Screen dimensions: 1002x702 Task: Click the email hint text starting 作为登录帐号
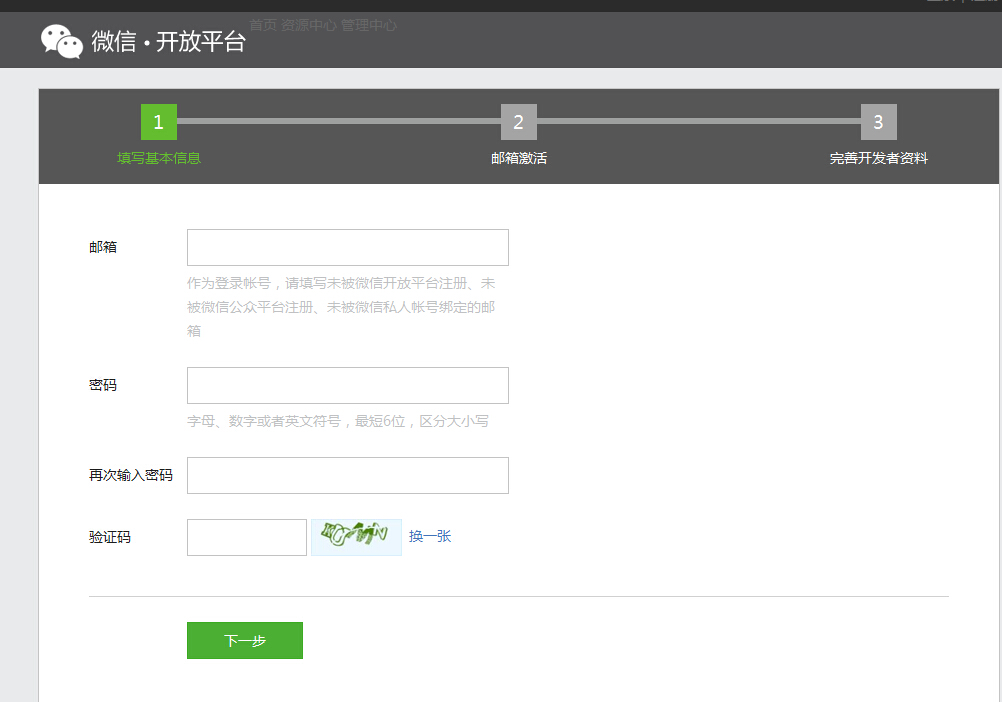pos(341,307)
